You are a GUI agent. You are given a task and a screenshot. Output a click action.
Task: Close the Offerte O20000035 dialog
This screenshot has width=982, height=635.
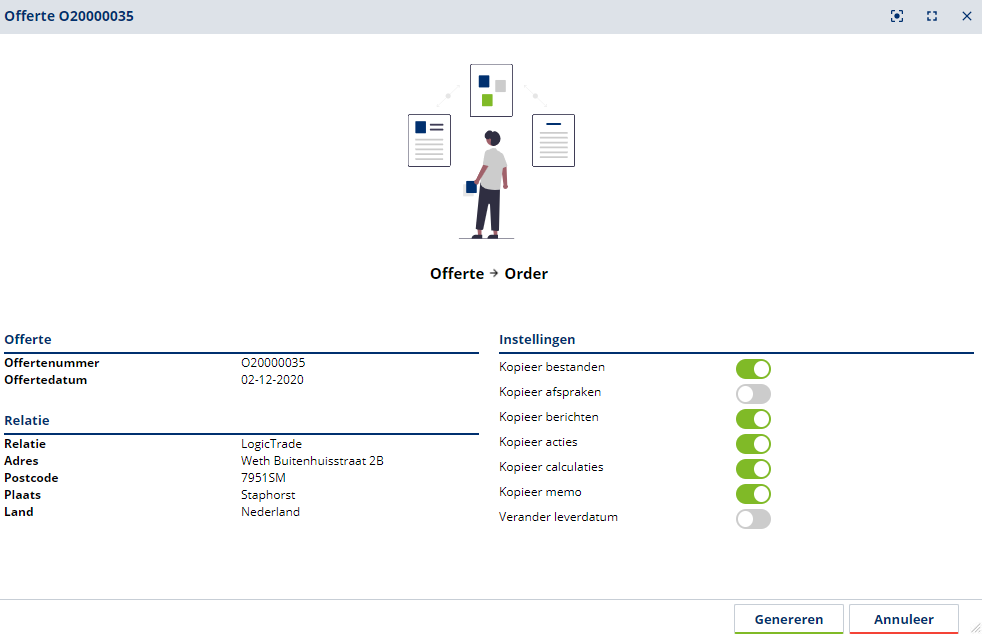click(967, 16)
